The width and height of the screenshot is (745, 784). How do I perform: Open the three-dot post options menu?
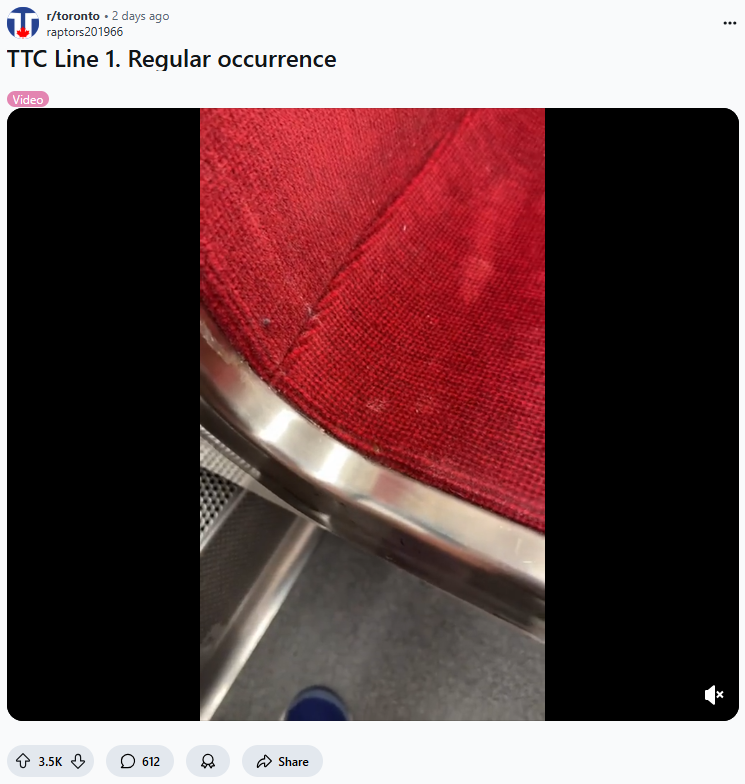(x=730, y=23)
